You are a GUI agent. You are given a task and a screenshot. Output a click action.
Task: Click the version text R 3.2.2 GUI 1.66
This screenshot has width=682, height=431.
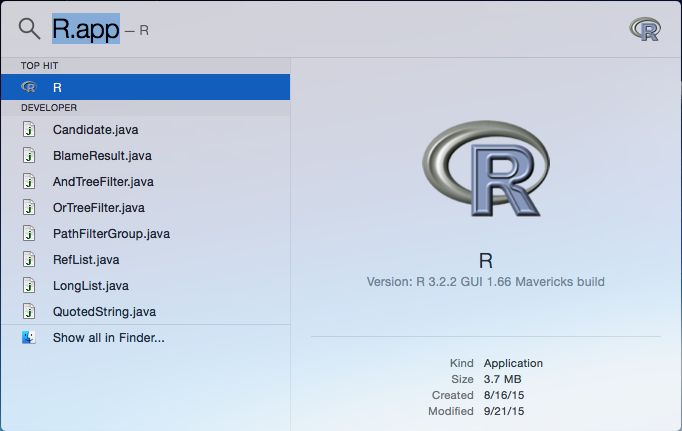(x=485, y=282)
